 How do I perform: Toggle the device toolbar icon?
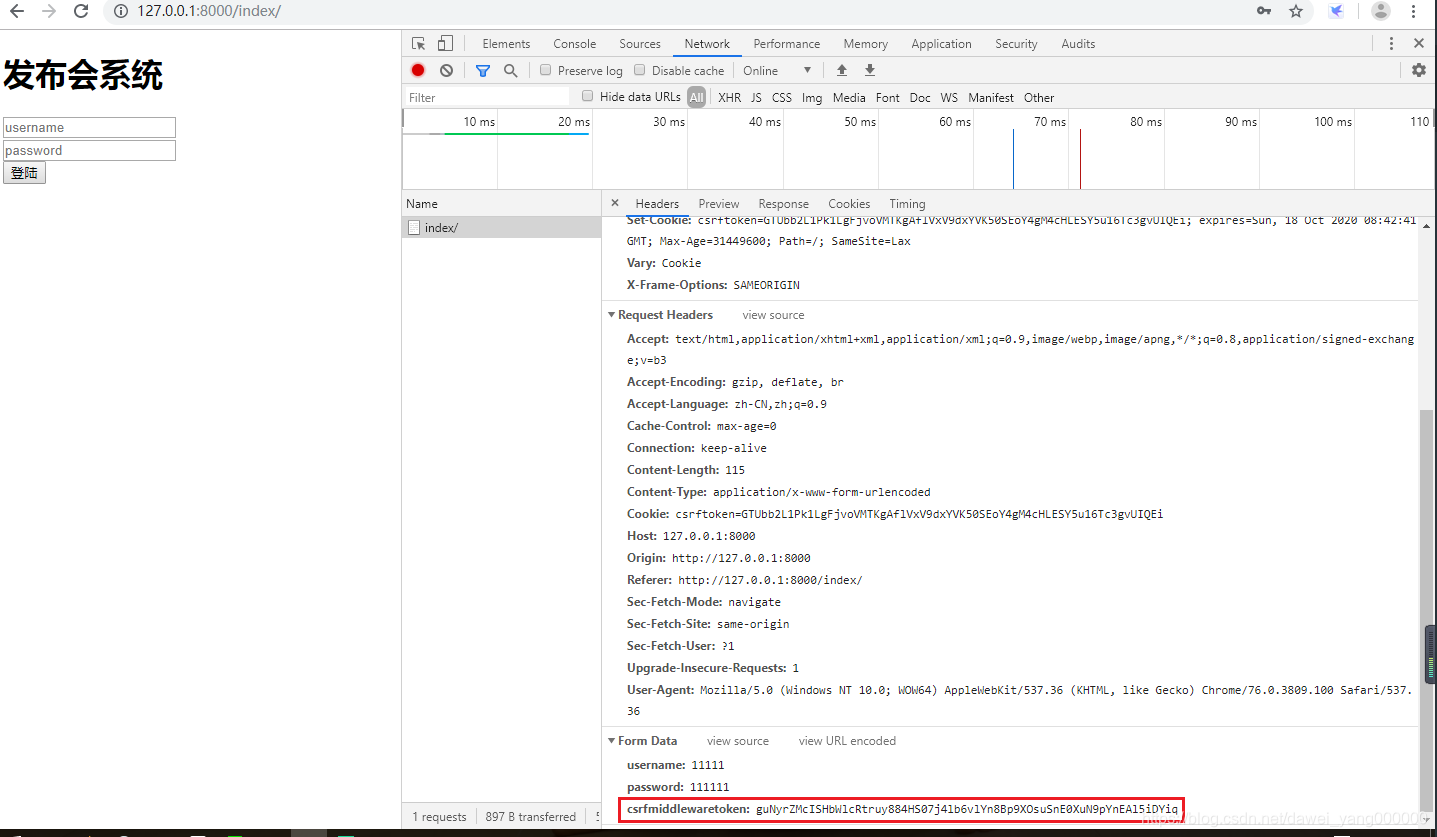[x=445, y=43]
